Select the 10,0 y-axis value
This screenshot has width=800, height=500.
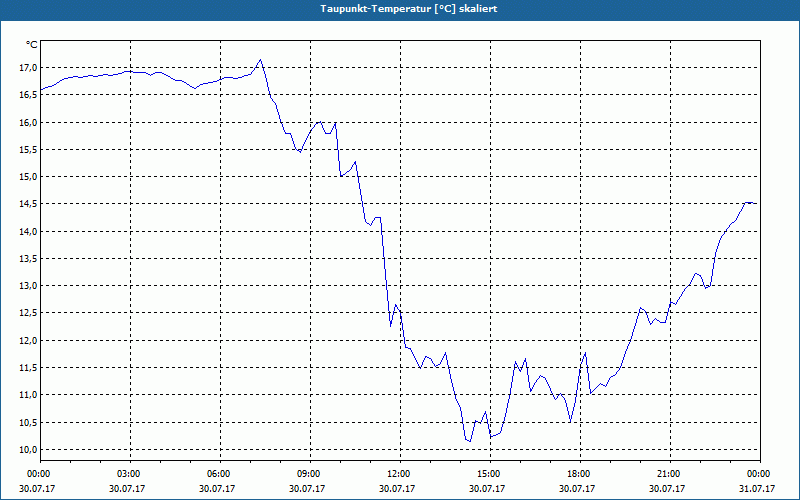(x=29, y=449)
